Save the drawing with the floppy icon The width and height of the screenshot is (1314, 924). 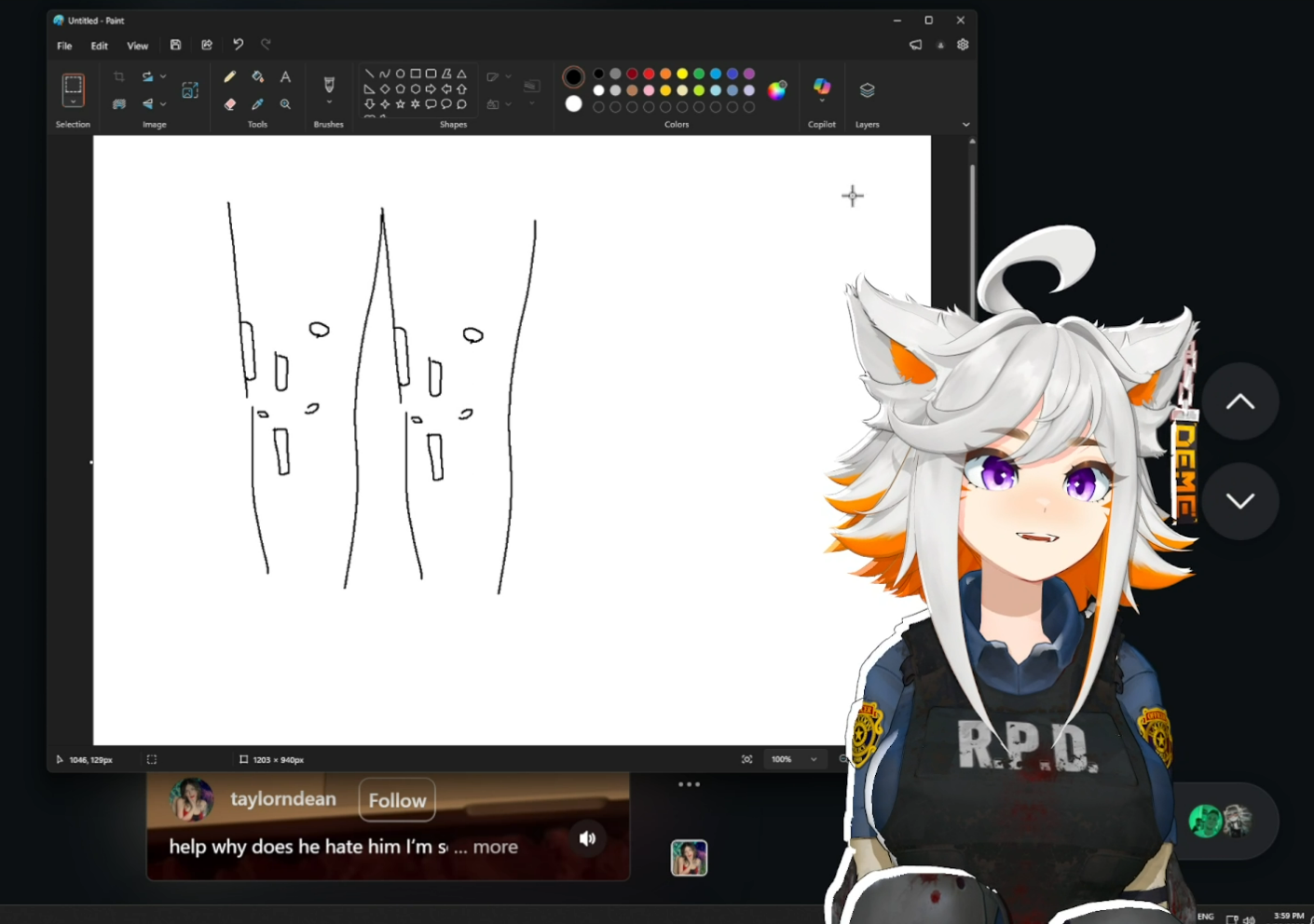point(175,45)
